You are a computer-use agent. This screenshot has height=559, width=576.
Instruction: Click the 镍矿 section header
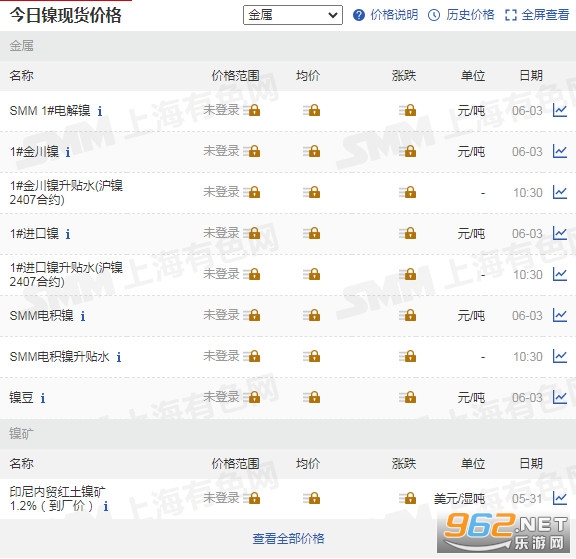21,434
